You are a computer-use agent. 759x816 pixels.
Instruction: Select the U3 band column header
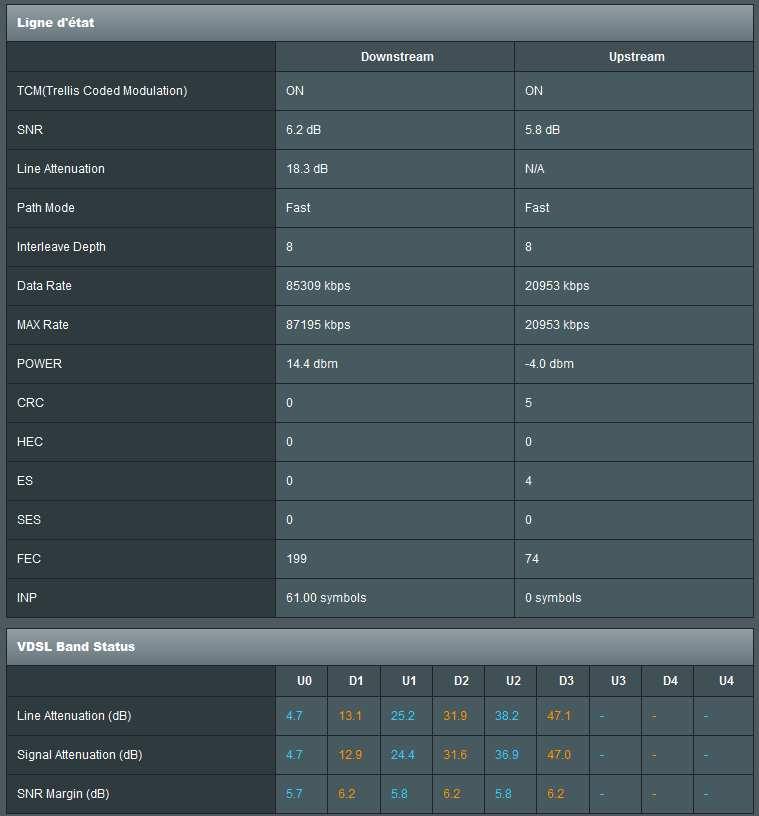(x=618, y=681)
